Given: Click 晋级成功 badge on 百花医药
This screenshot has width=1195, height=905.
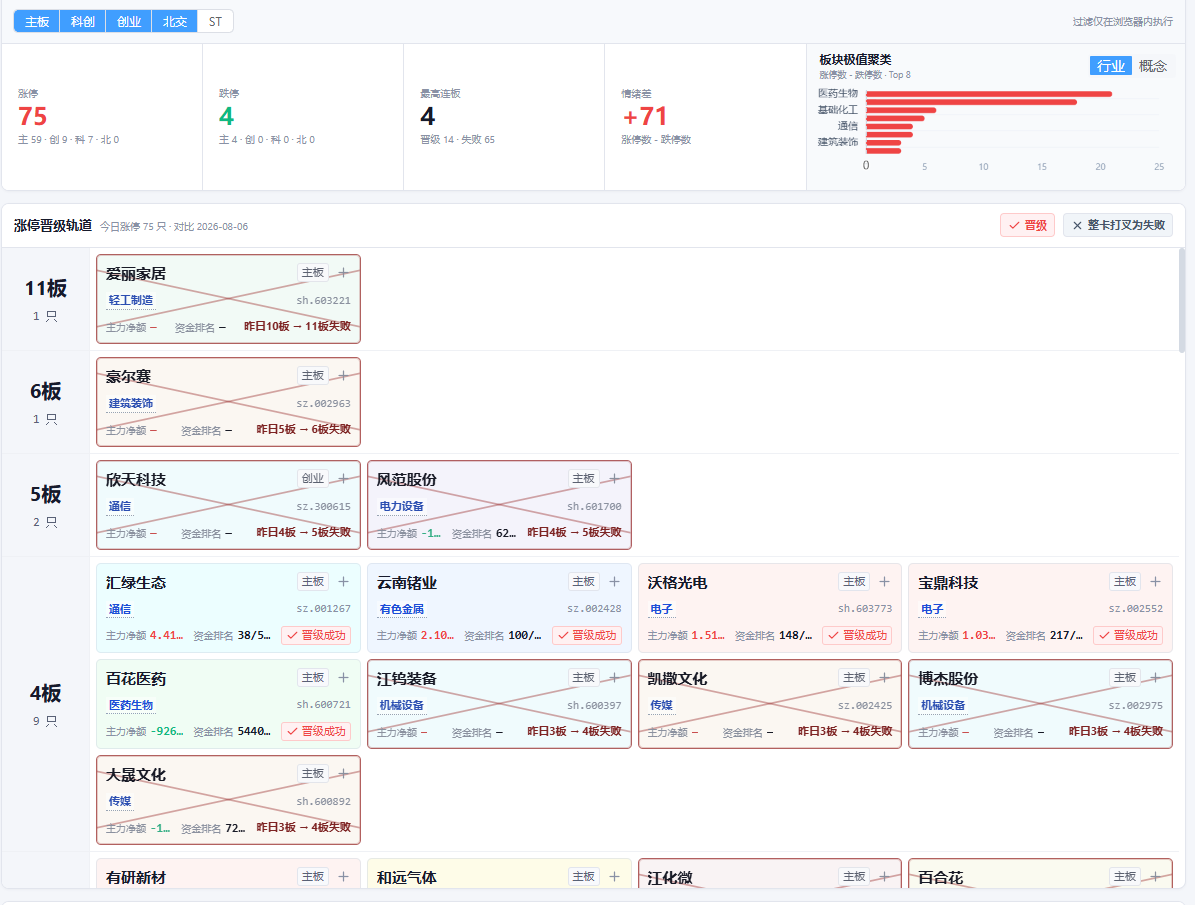Looking at the screenshot, I should pos(316,731).
